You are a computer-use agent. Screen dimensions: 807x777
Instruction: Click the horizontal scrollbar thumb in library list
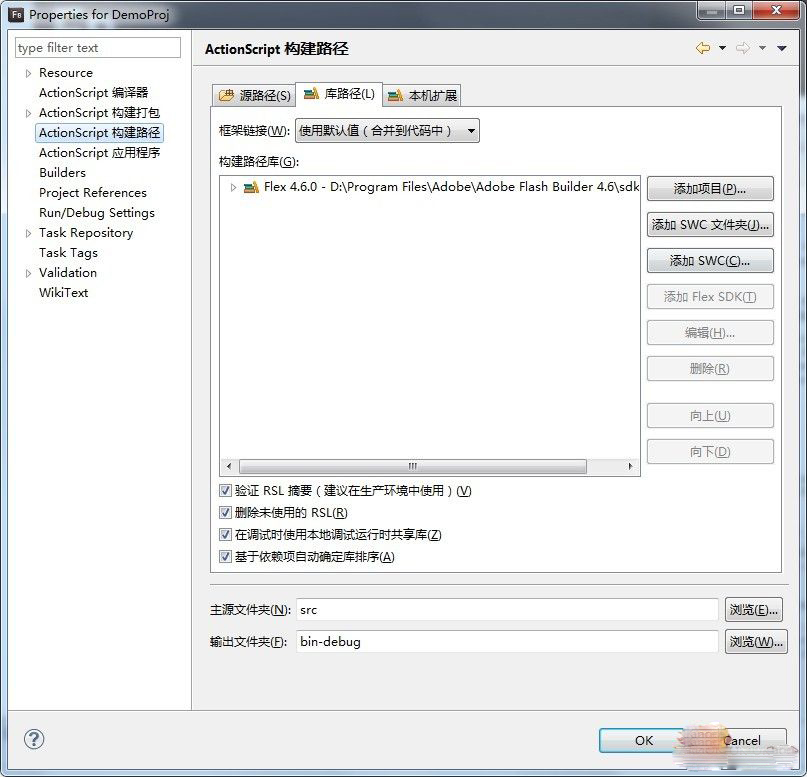(x=413, y=466)
